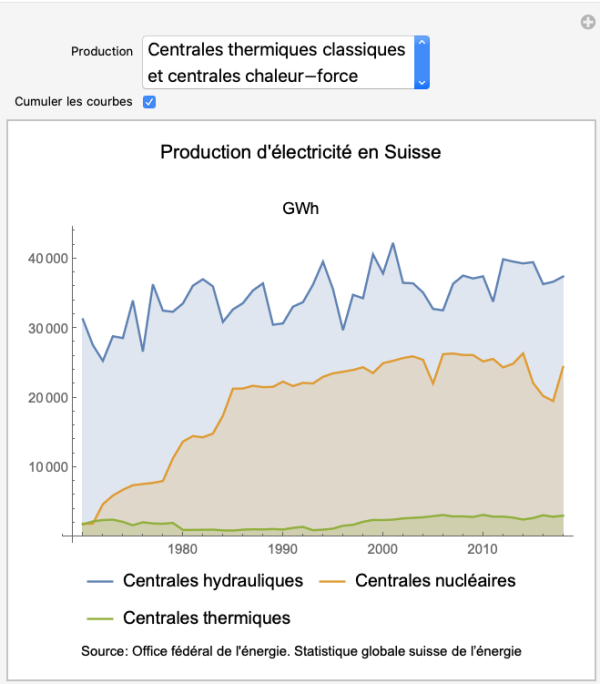Click the plus icon in top-right corner

click(588, 22)
